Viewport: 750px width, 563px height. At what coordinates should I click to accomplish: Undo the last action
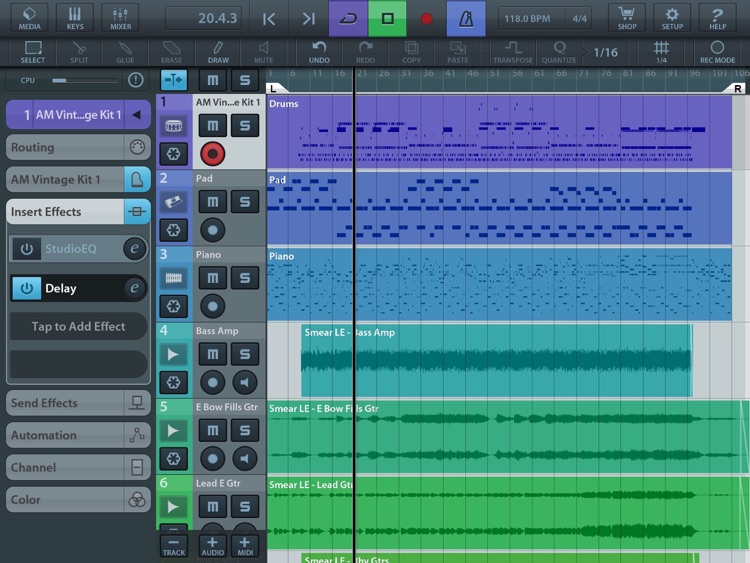click(319, 52)
